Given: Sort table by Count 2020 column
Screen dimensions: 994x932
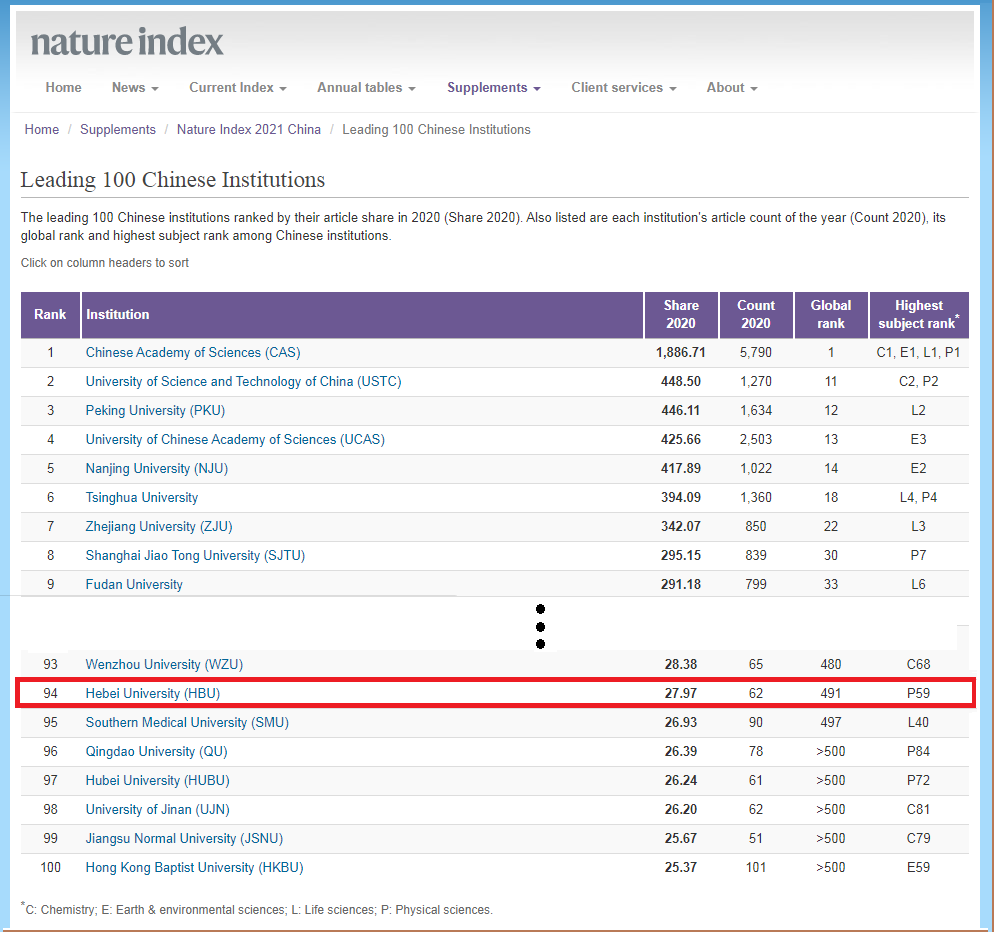Looking at the screenshot, I should tap(756, 314).
